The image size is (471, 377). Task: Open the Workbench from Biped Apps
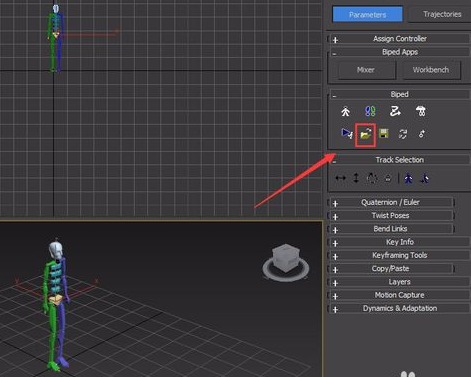[x=431, y=70]
